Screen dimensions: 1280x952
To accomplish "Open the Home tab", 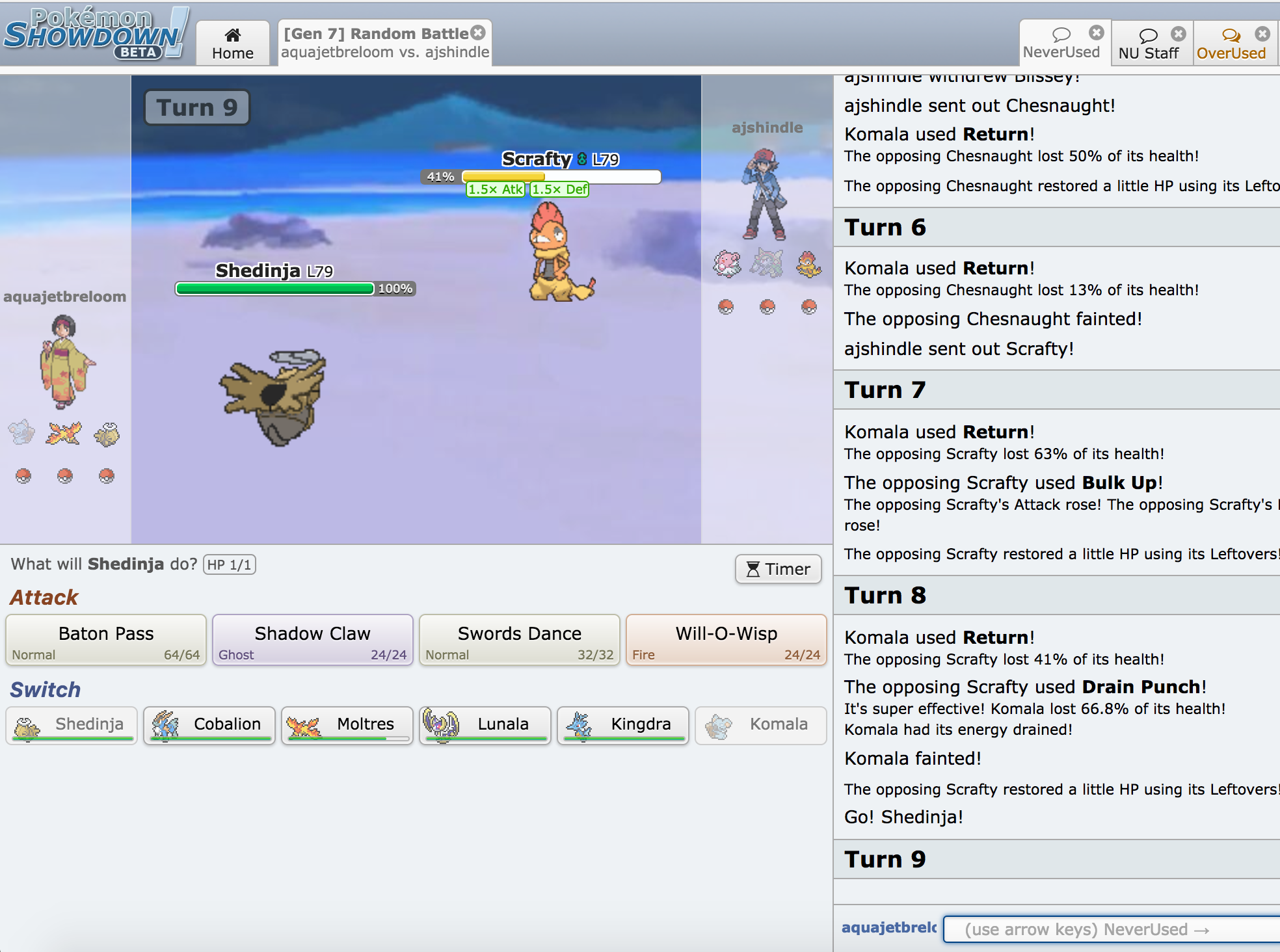I will click(233, 44).
